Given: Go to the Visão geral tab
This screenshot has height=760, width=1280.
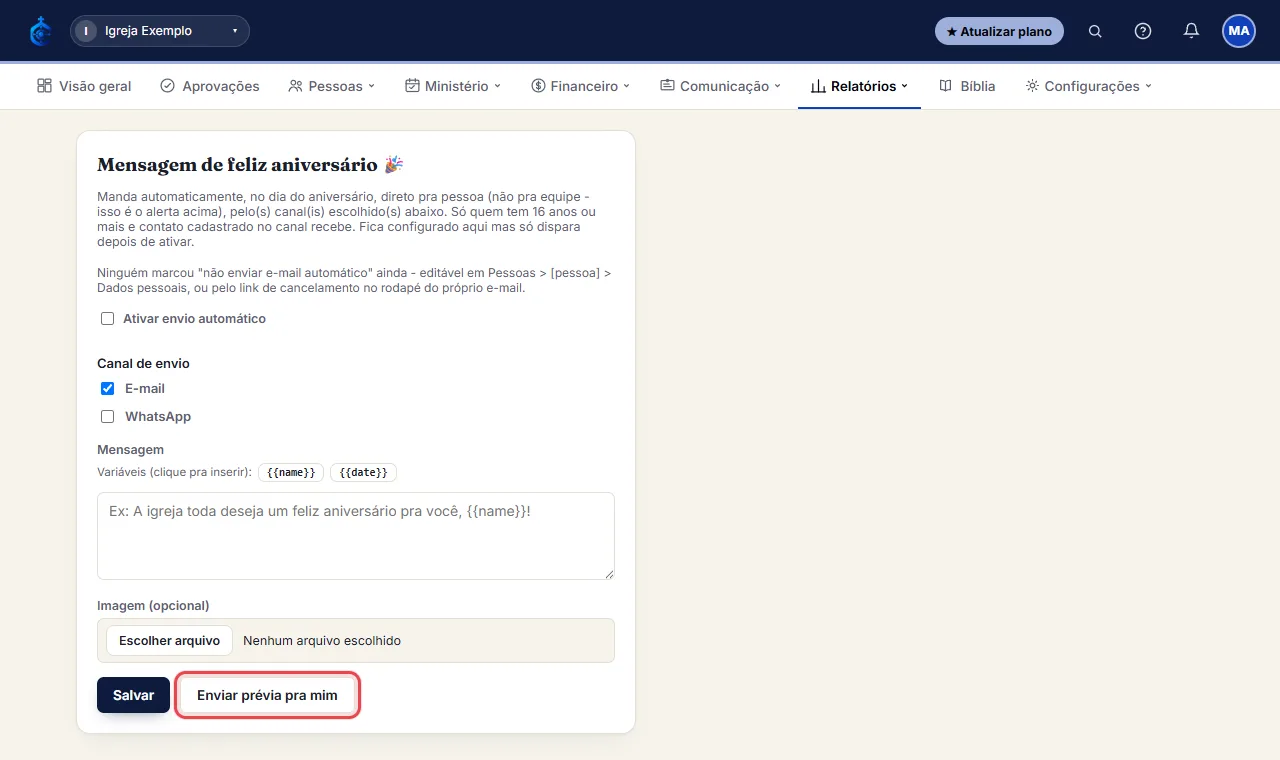Looking at the screenshot, I should click(x=84, y=86).
